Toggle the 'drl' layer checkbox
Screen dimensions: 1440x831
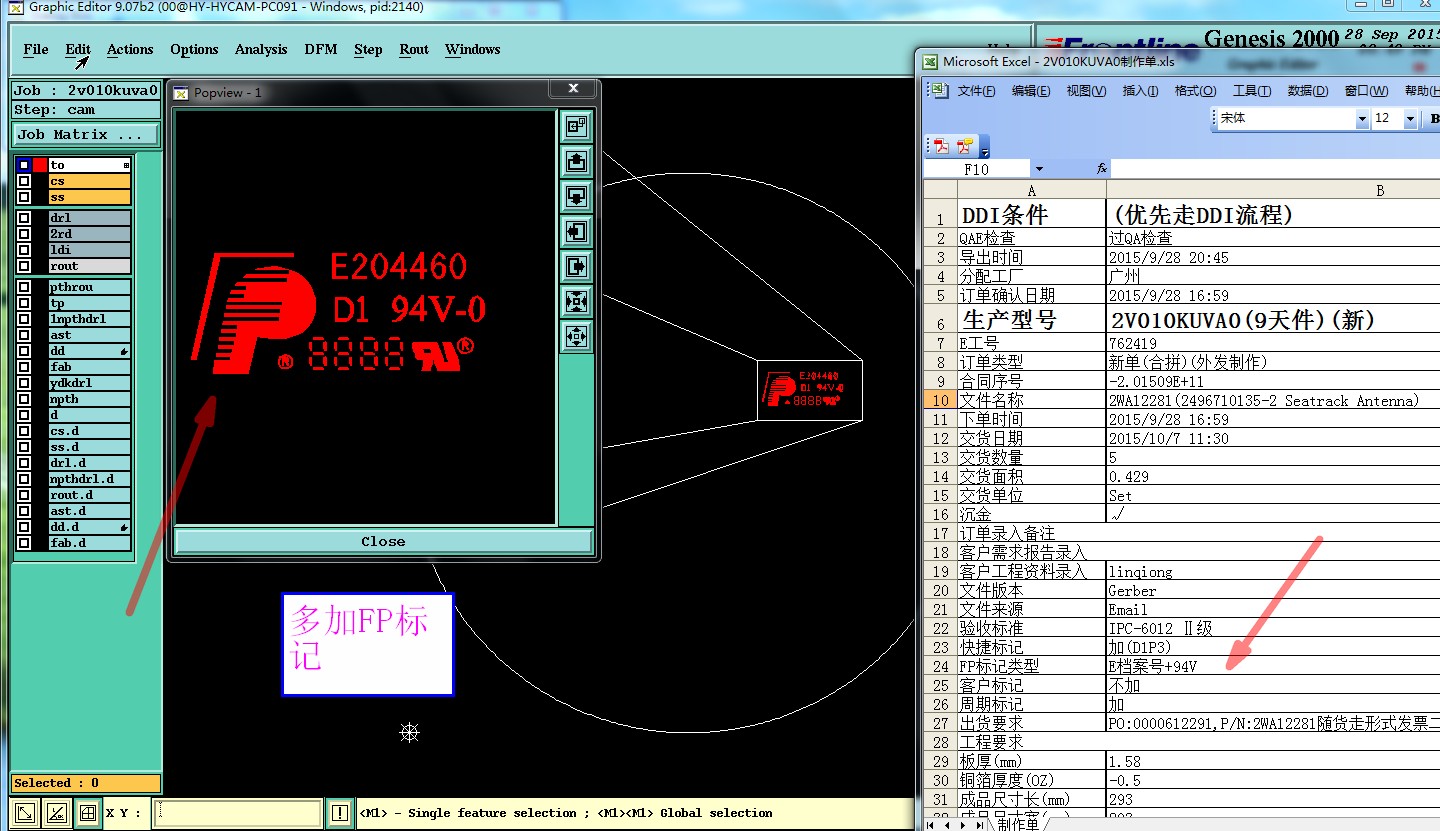pyautogui.click(x=24, y=218)
